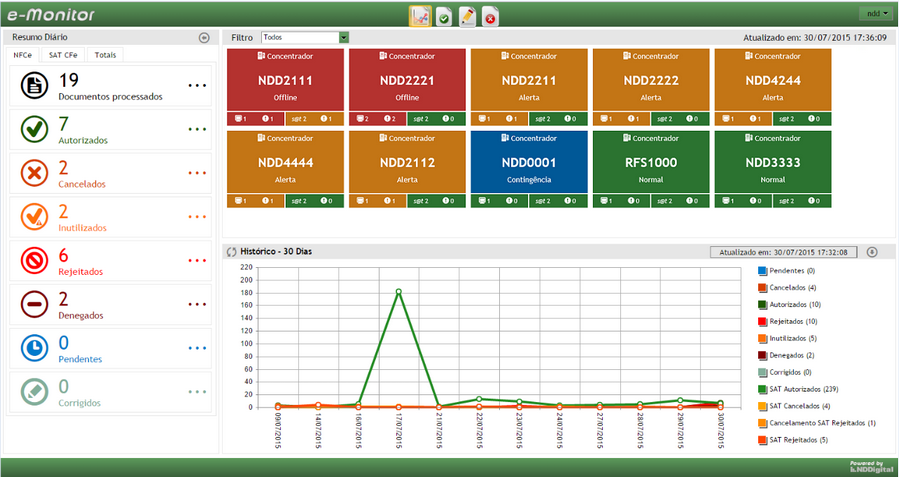
Task: Open the monitor dashboard toolbar icon
Action: click(x=420, y=15)
